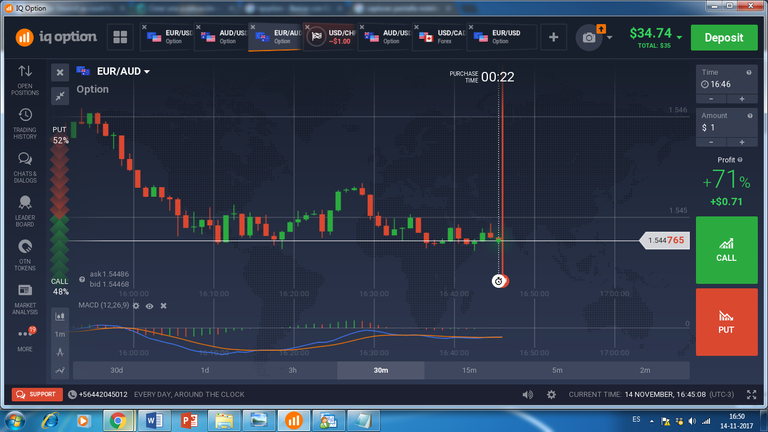Switch to the first AUD/USD Option tab
Viewport: 768px width, 432px height.
[222, 37]
